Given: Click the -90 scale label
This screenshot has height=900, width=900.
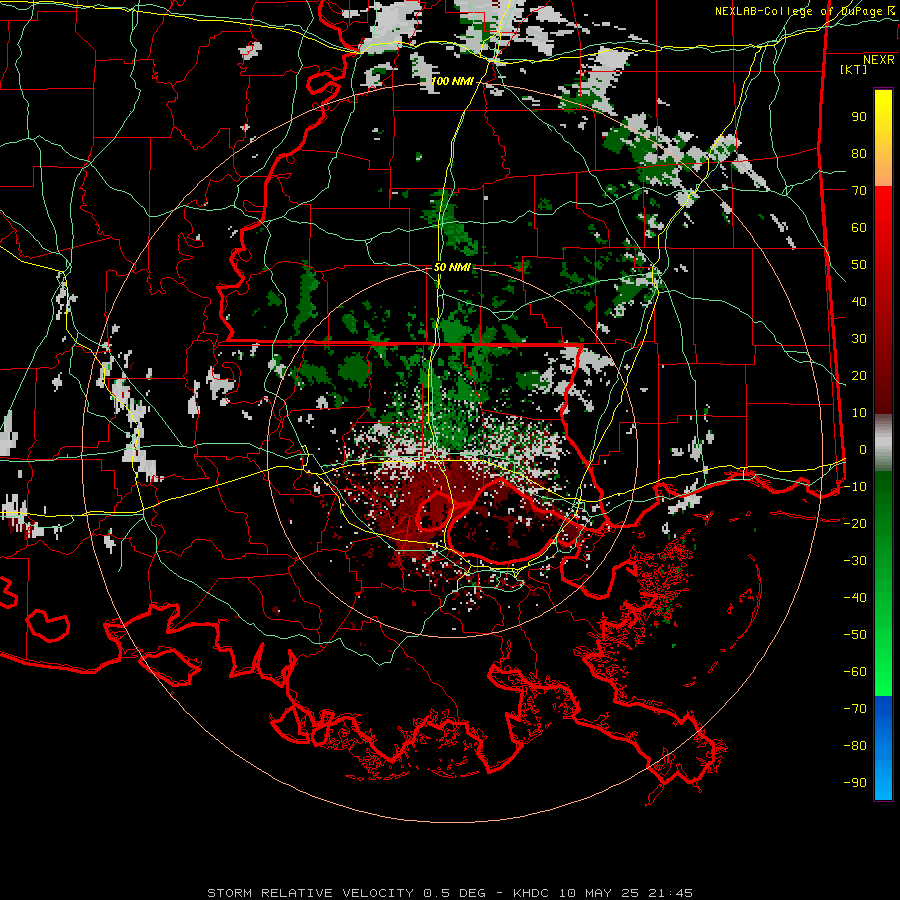Looking at the screenshot, I should 855,783.
